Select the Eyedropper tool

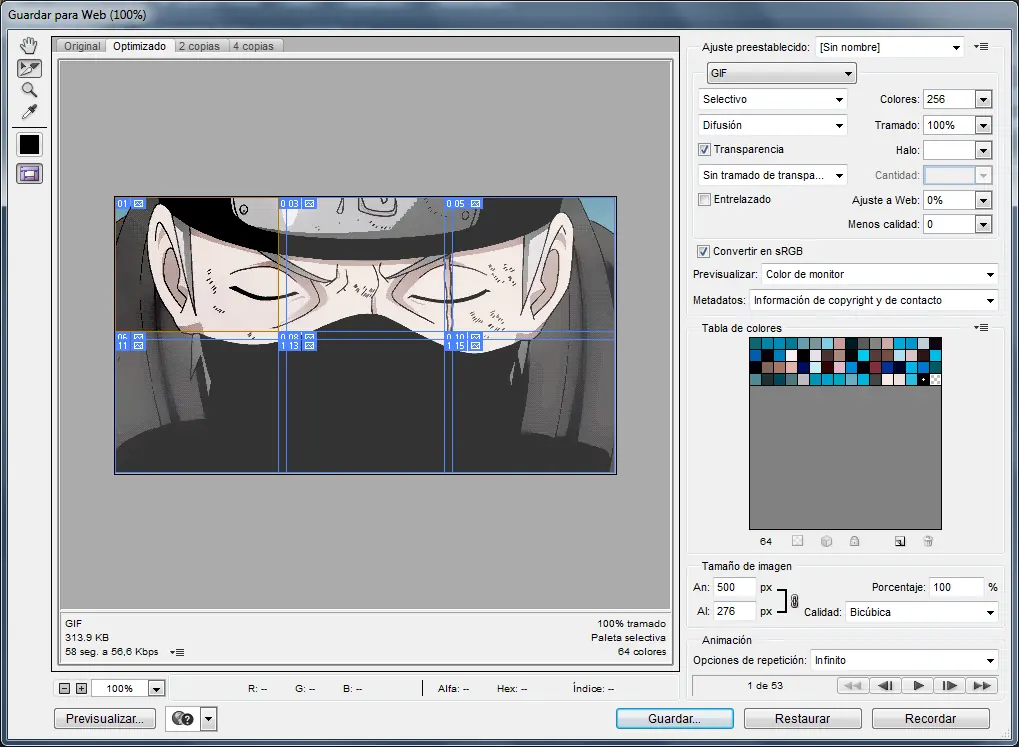29,112
